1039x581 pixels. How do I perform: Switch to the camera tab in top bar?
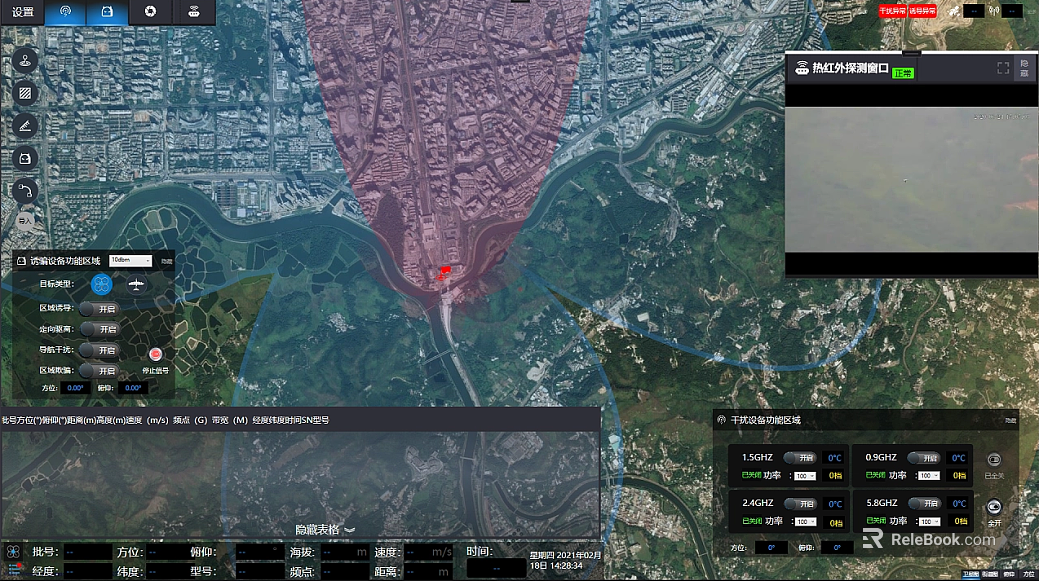click(150, 13)
